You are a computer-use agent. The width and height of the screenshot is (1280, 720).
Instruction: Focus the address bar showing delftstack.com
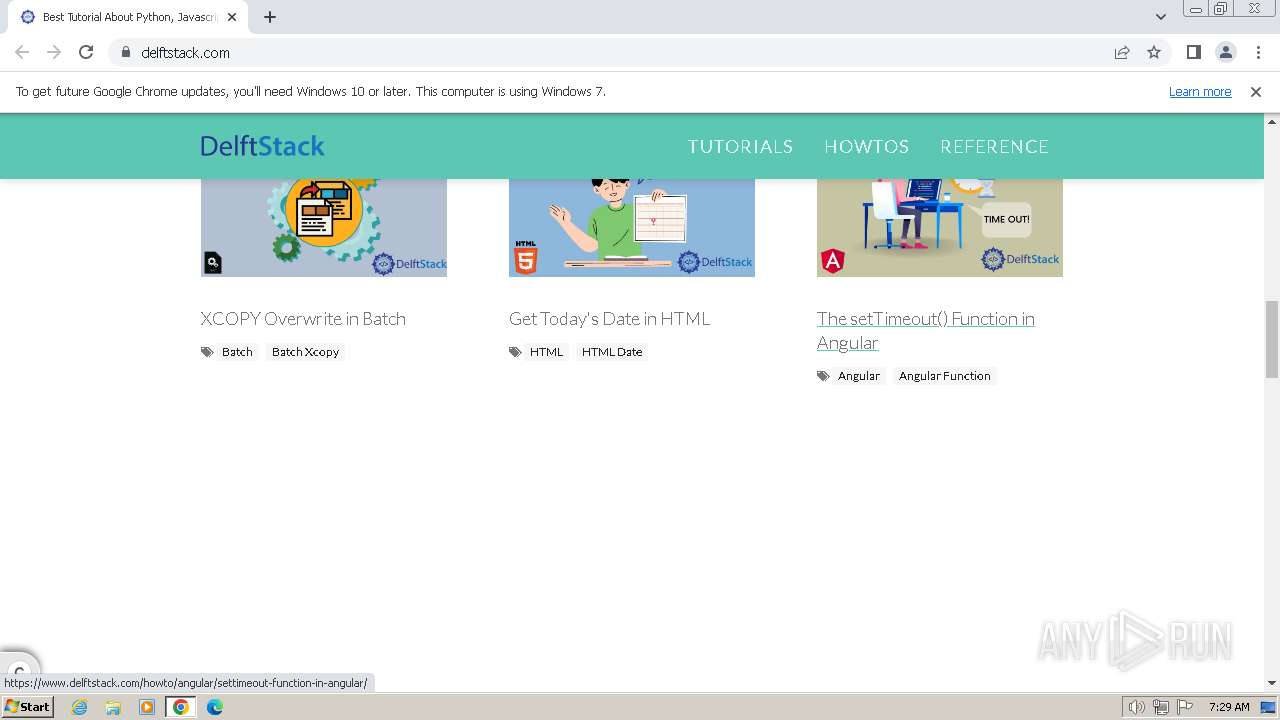click(x=620, y=52)
